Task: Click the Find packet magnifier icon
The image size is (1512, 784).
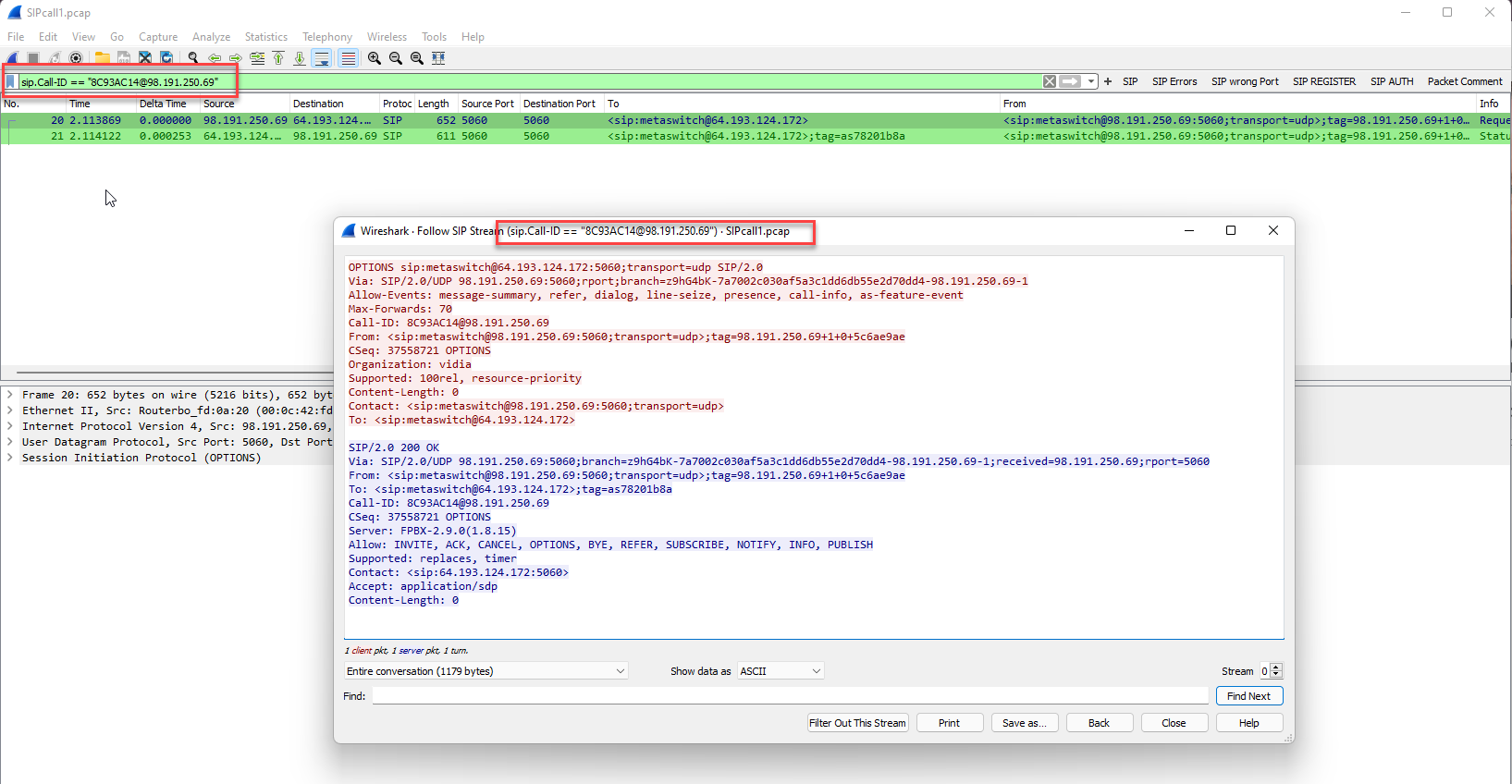Action: tap(193, 58)
